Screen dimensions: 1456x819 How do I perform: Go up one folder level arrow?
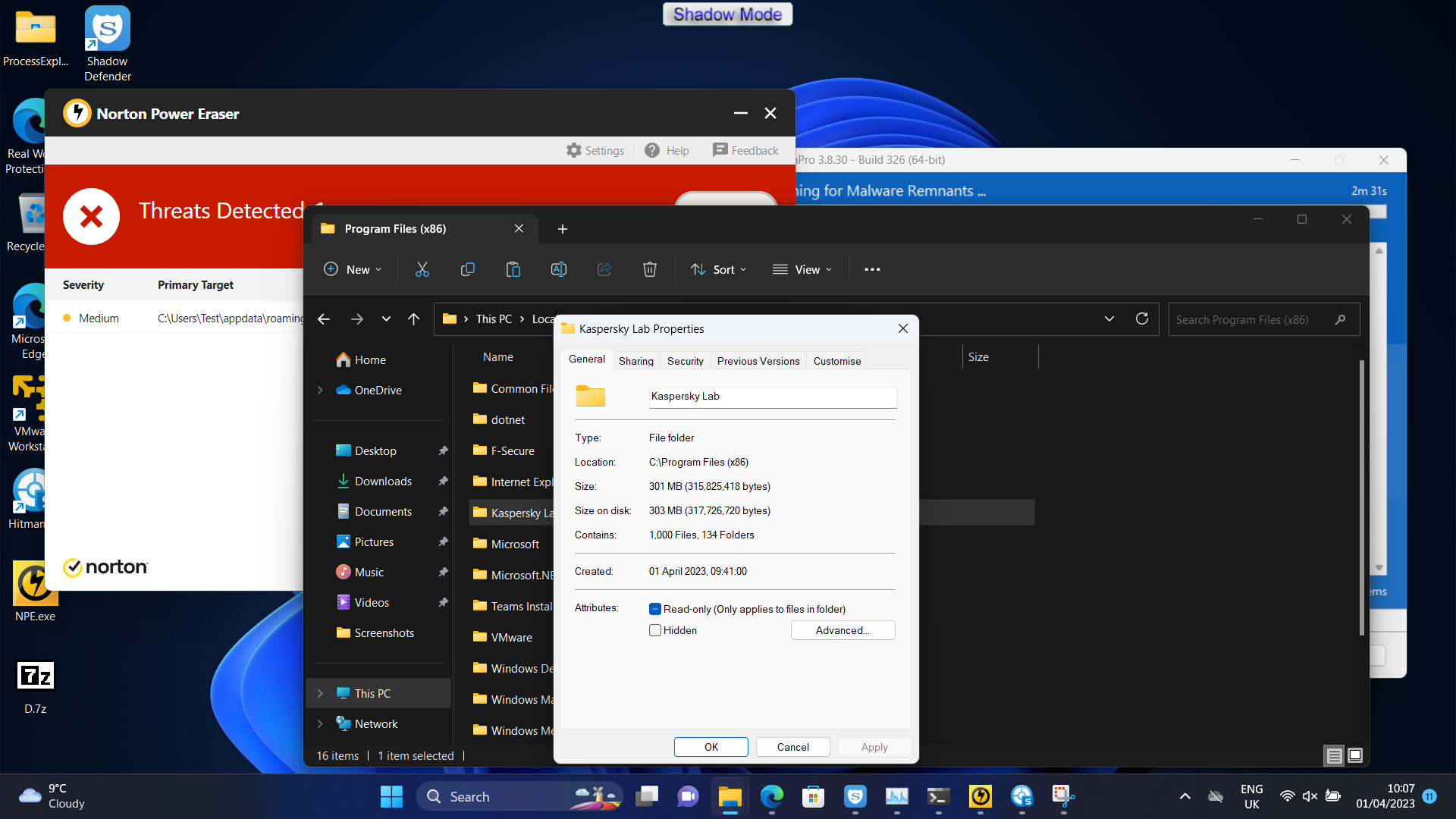click(x=413, y=319)
